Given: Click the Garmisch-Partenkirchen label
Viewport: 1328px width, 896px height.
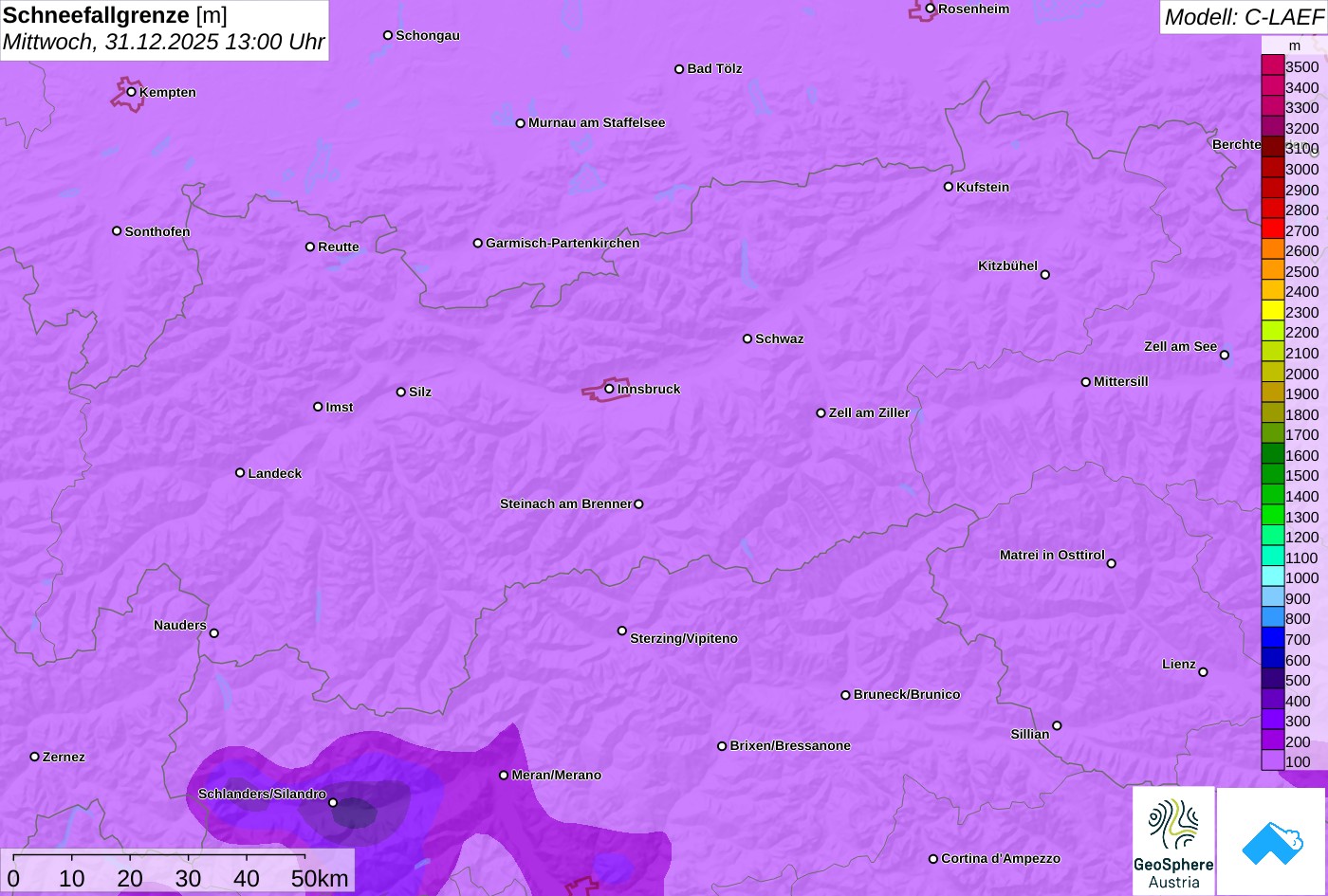Looking at the screenshot, I should (563, 244).
